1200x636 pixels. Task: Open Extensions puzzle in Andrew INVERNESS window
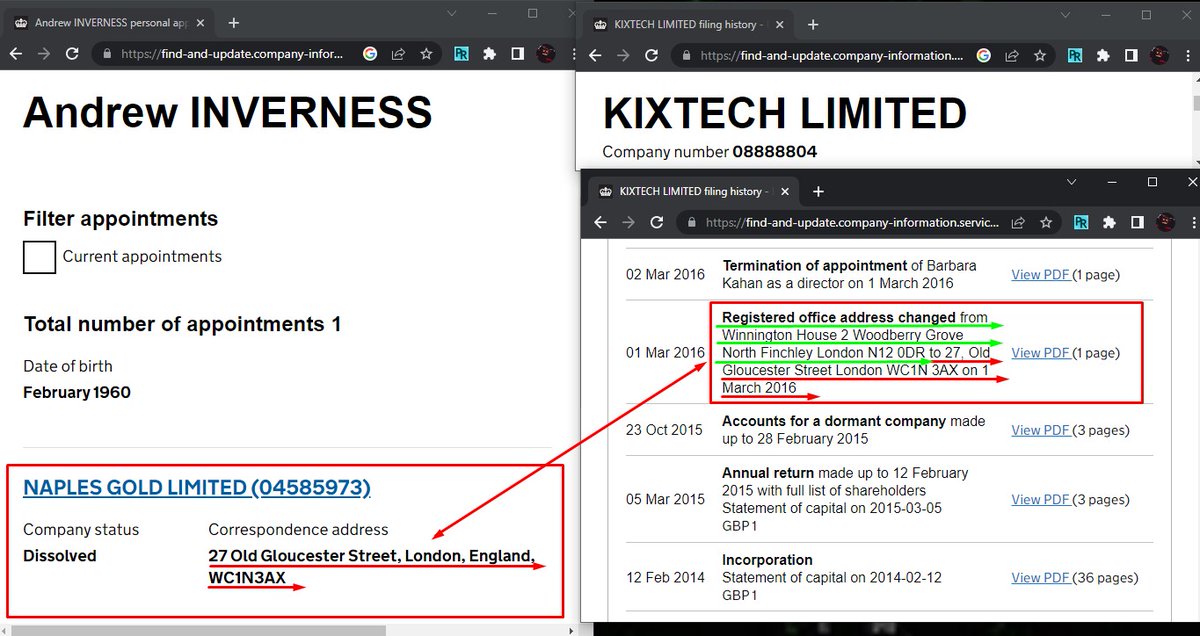[490, 55]
